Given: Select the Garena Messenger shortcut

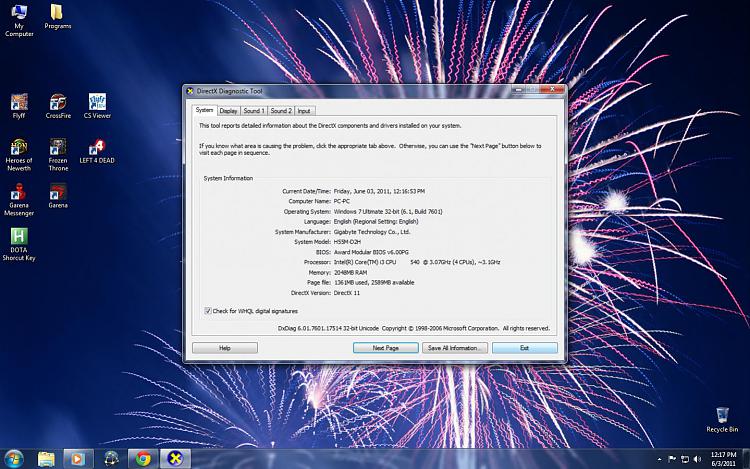Looking at the screenshot, I should point(19,200).
